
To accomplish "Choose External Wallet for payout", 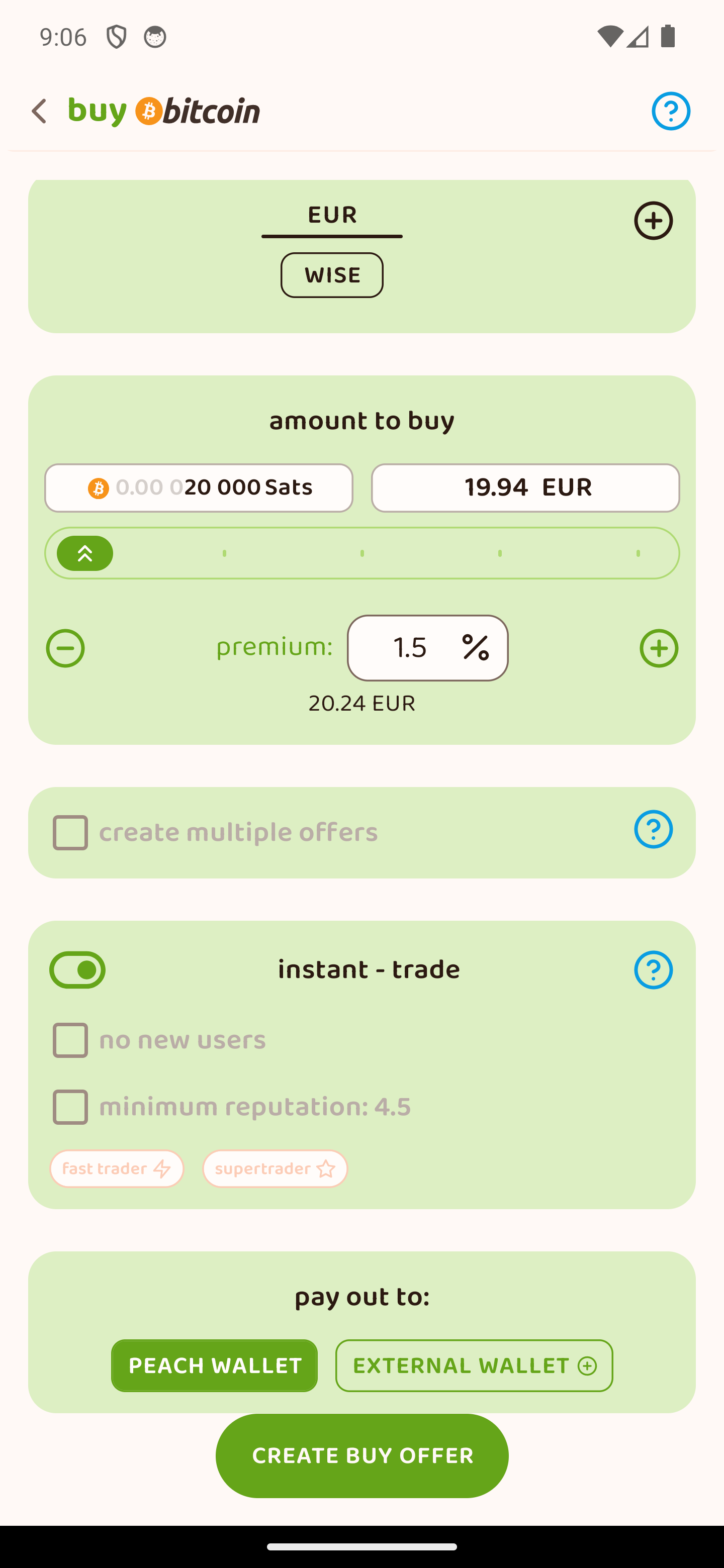I will [474, 1365].
